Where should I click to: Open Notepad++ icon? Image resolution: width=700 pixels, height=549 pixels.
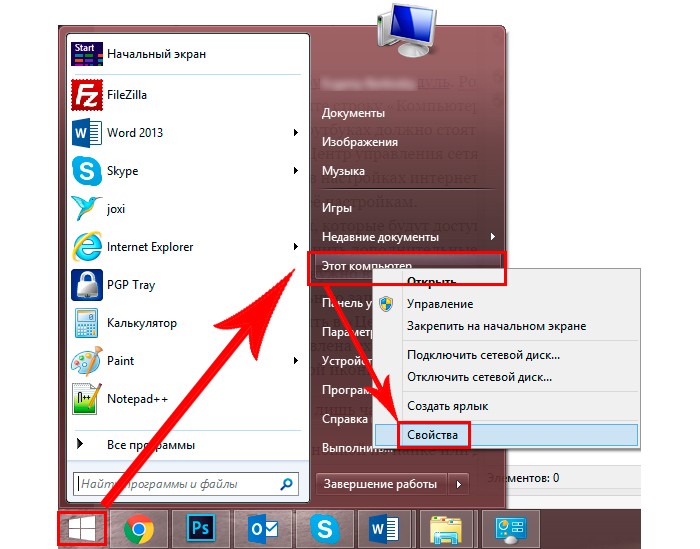[x=87, y=399]
